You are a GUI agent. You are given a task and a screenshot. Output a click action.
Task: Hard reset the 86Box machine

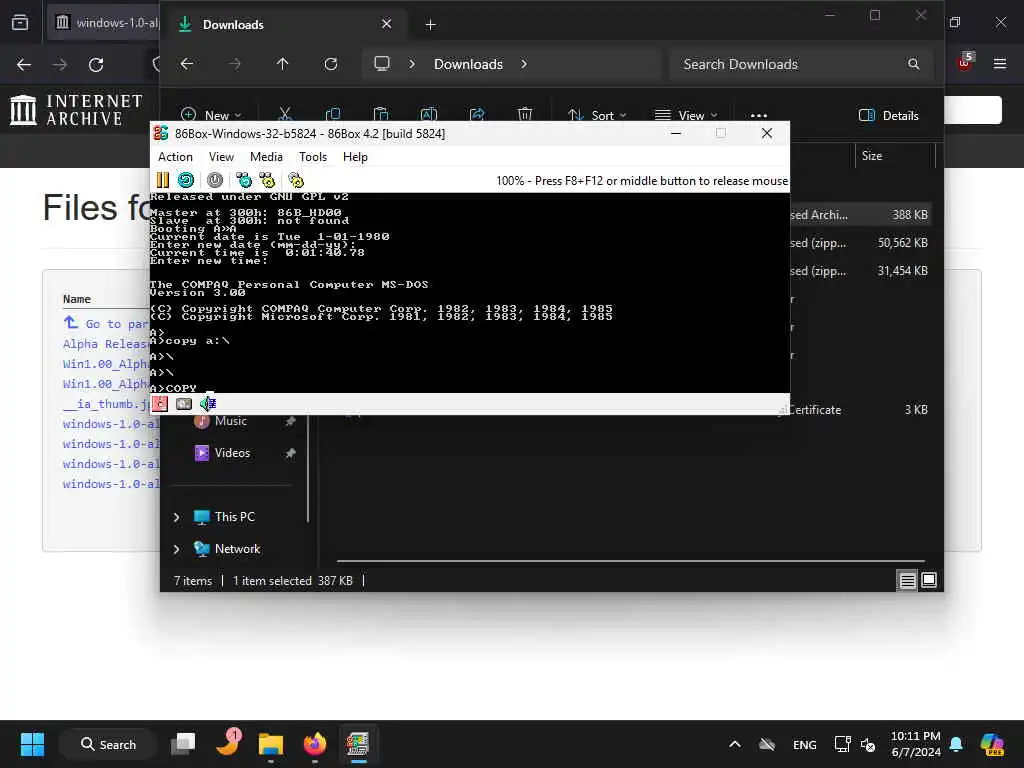(186, 180)
